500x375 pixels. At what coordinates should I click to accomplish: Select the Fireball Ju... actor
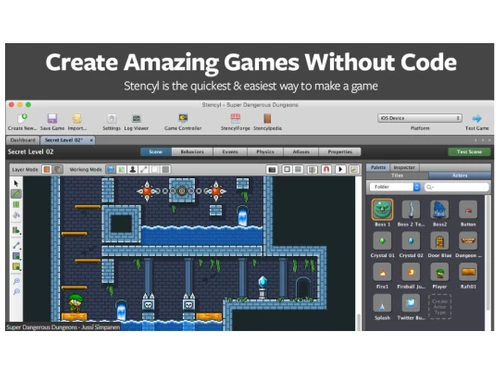pyautogui.click(x=411, y=272)
